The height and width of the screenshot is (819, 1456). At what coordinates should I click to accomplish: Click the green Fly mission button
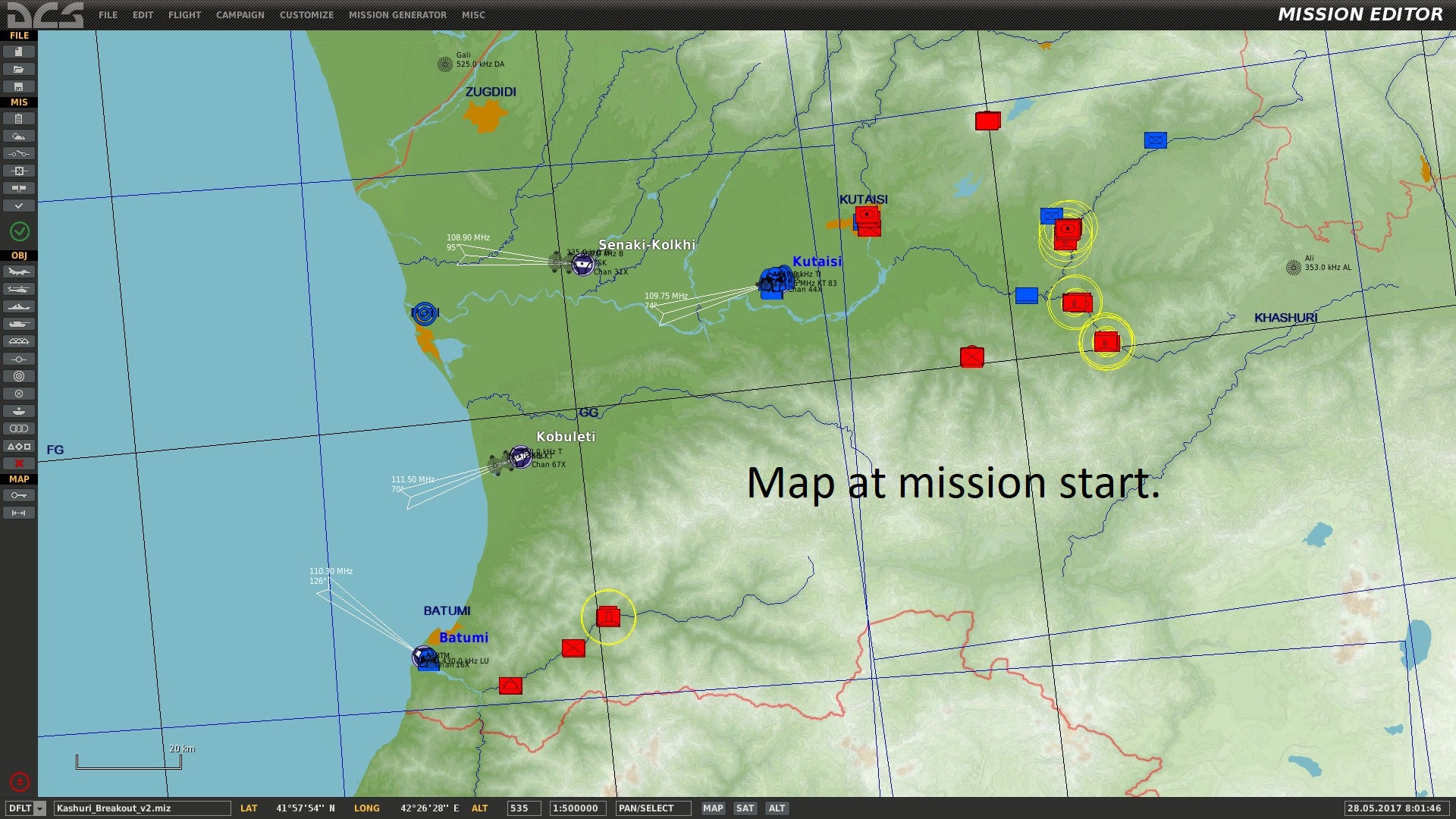click(x=20, y=231)
